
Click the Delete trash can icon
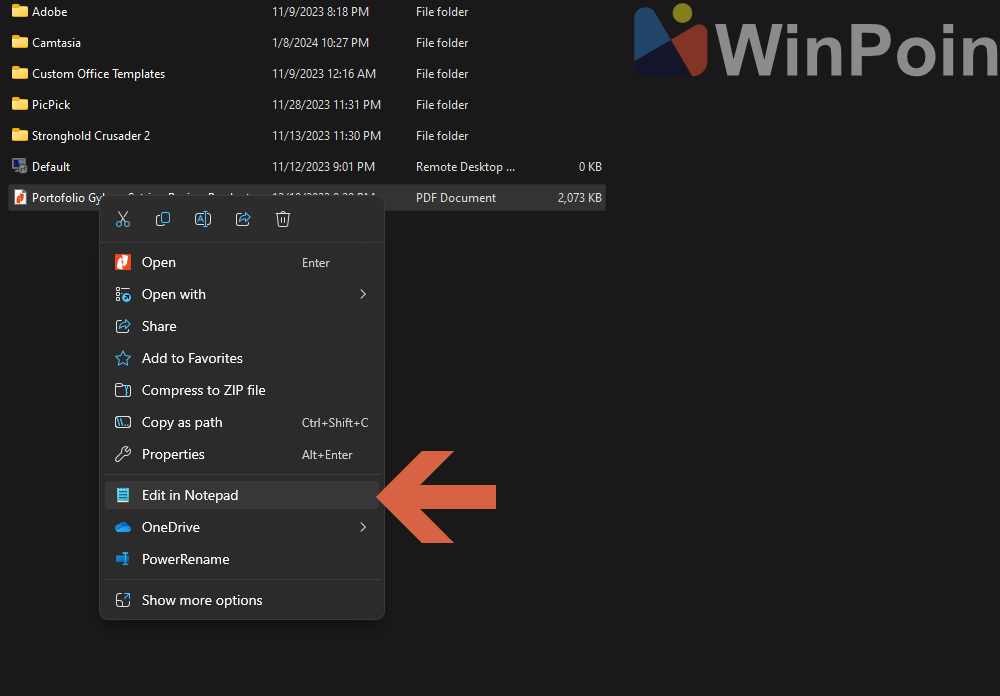283,220
